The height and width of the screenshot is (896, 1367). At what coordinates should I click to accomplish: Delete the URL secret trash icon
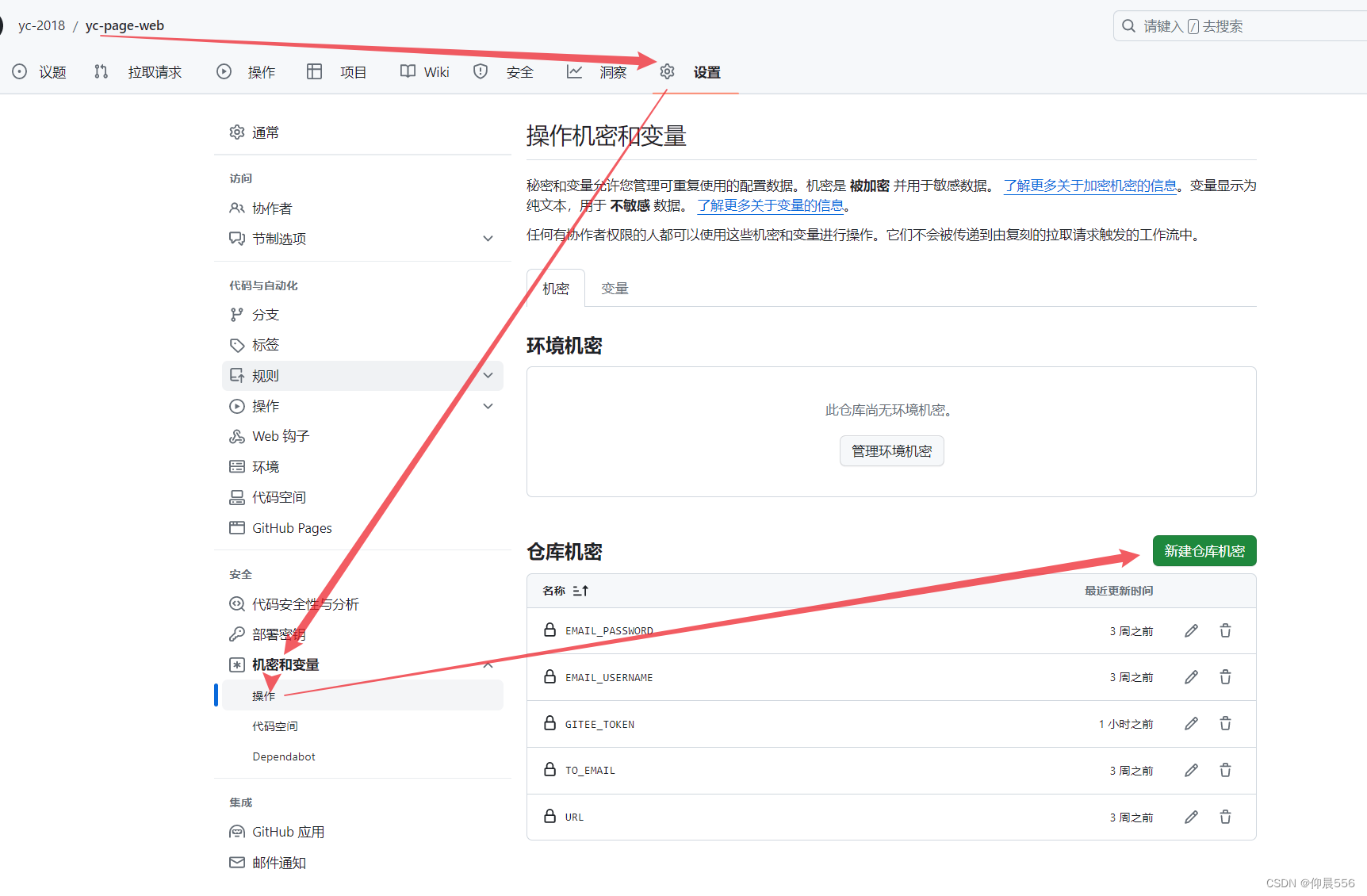1225,818
